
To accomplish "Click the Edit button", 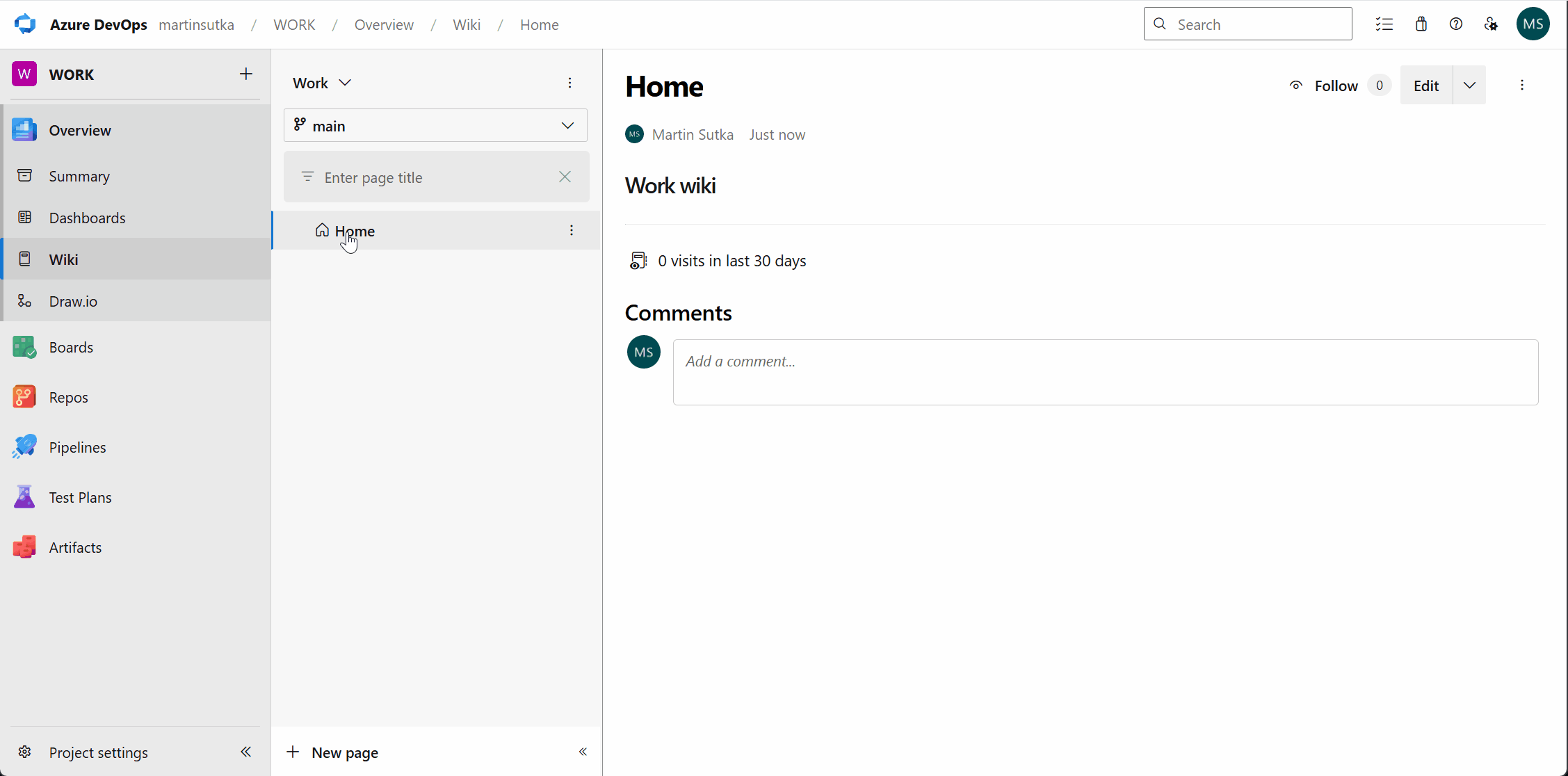I will (1426, 85).
